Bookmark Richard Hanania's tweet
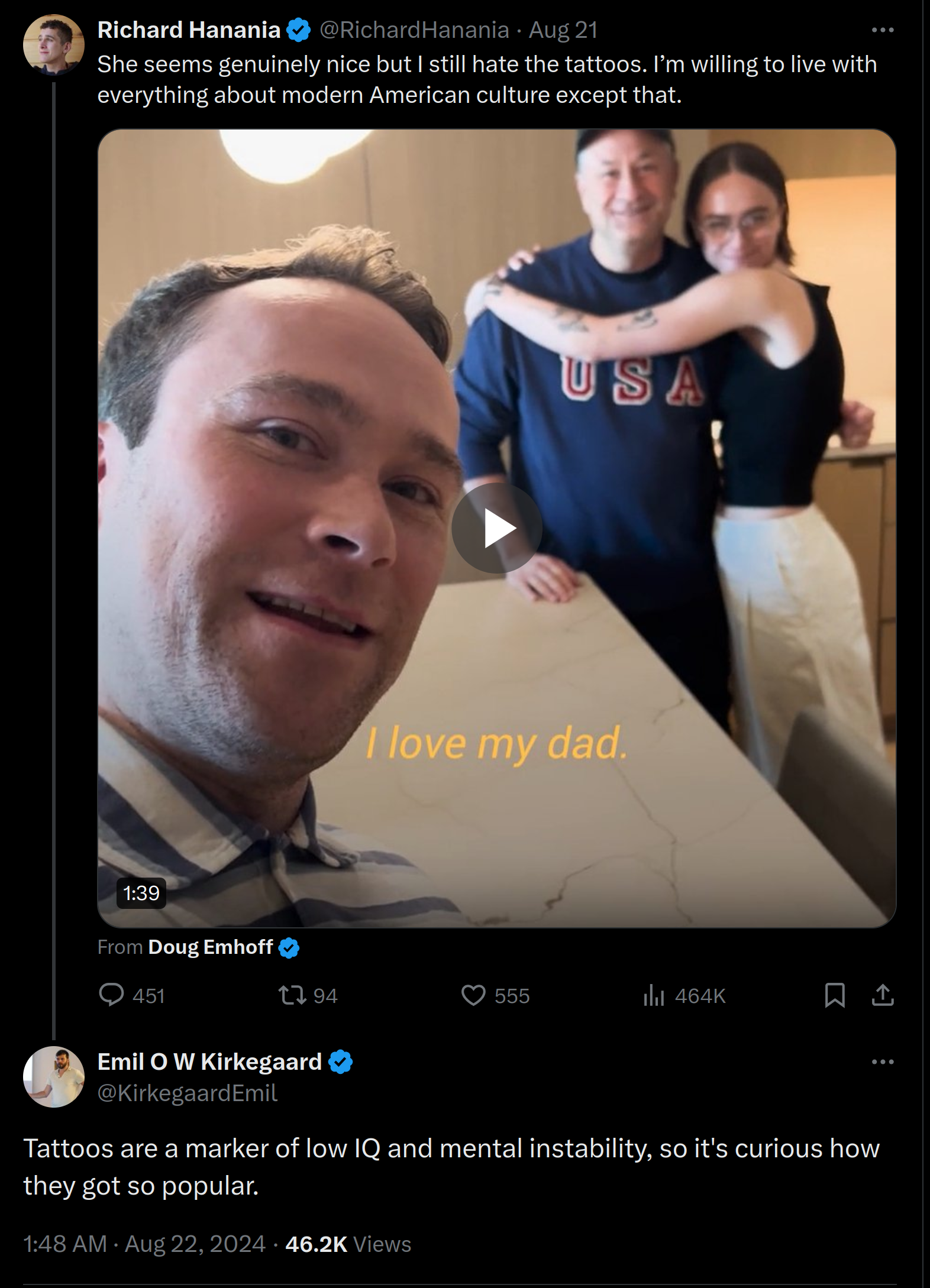This screenshot has height=1288, width=930. (x=834, y=995)
